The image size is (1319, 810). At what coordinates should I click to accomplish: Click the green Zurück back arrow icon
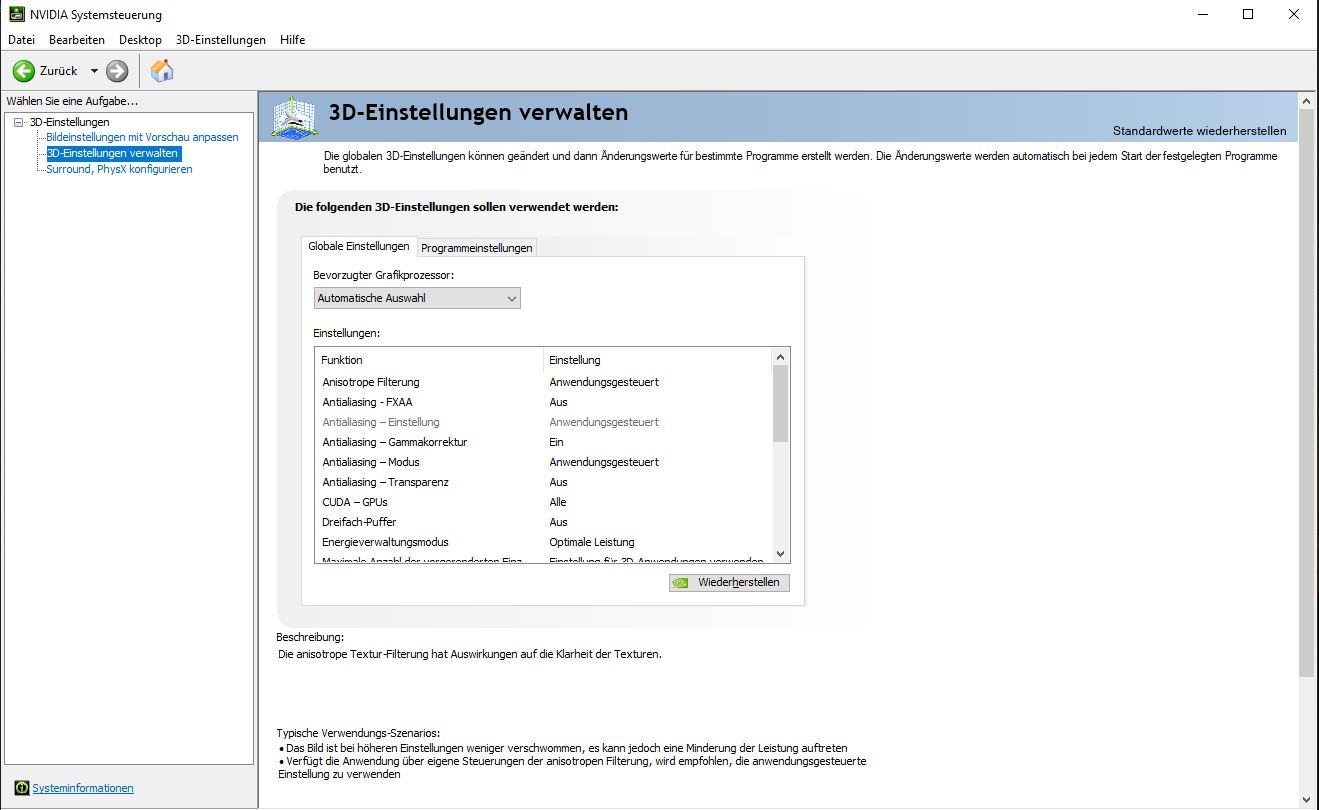[23, 71]
